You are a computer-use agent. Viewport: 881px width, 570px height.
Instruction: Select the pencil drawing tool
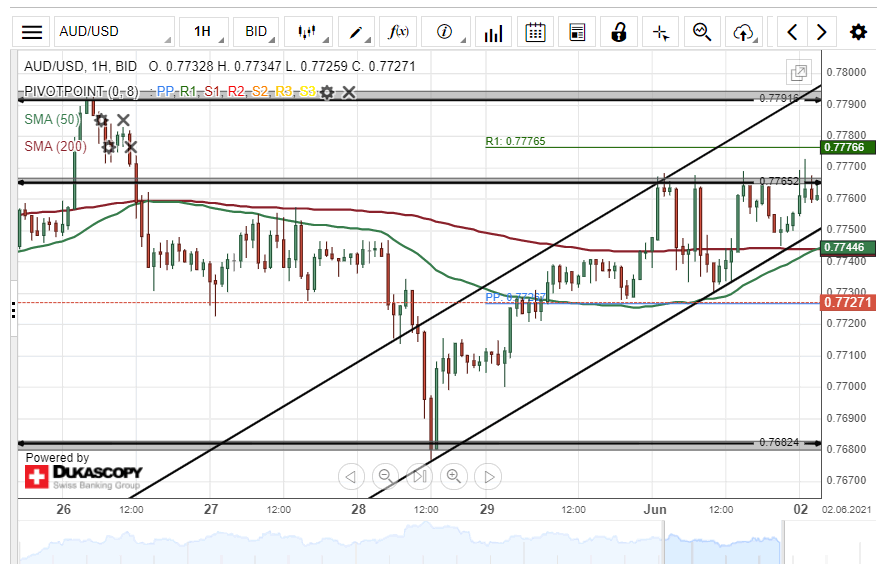(356, 32)
